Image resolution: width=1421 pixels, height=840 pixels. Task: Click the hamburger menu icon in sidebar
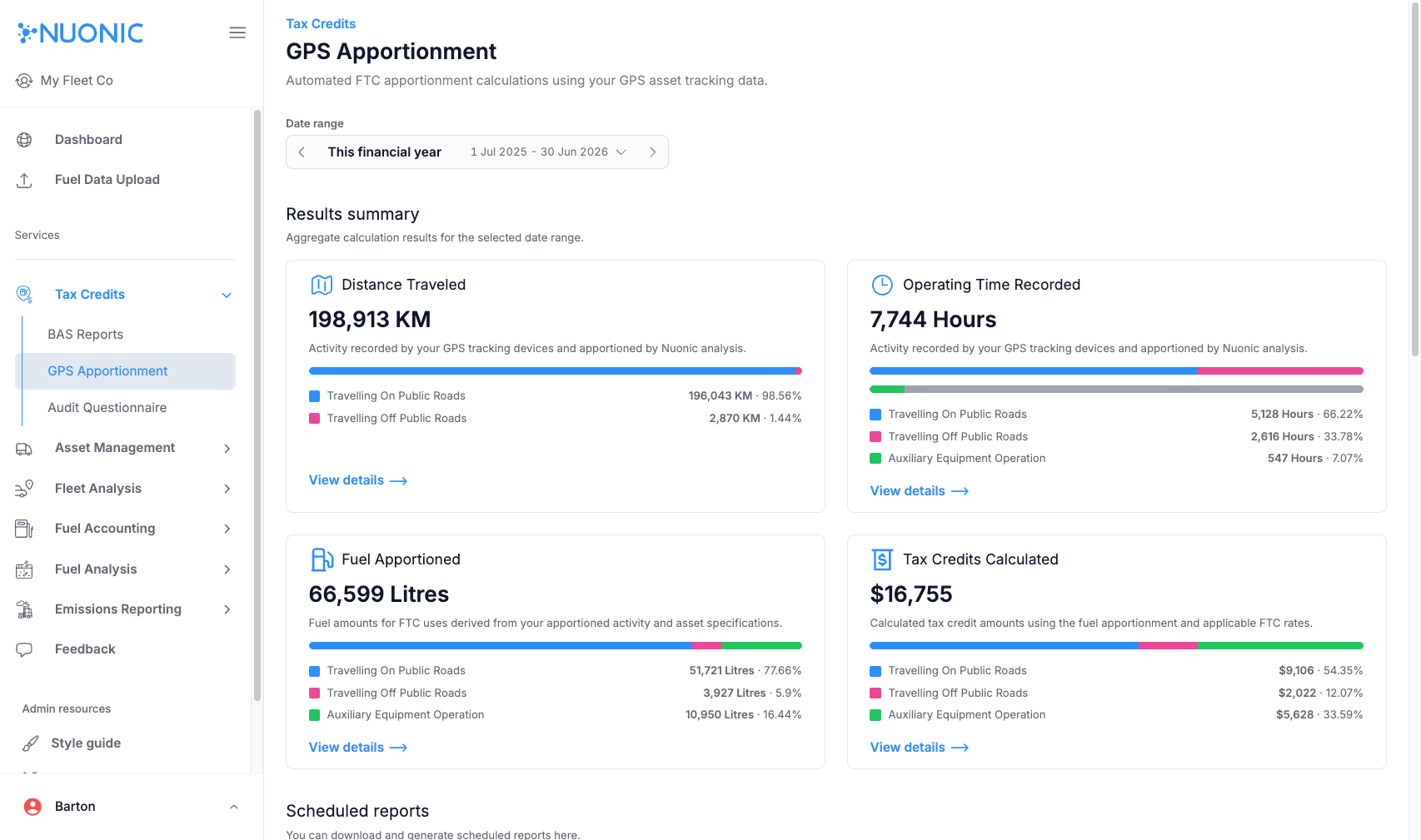pos(237,32)
